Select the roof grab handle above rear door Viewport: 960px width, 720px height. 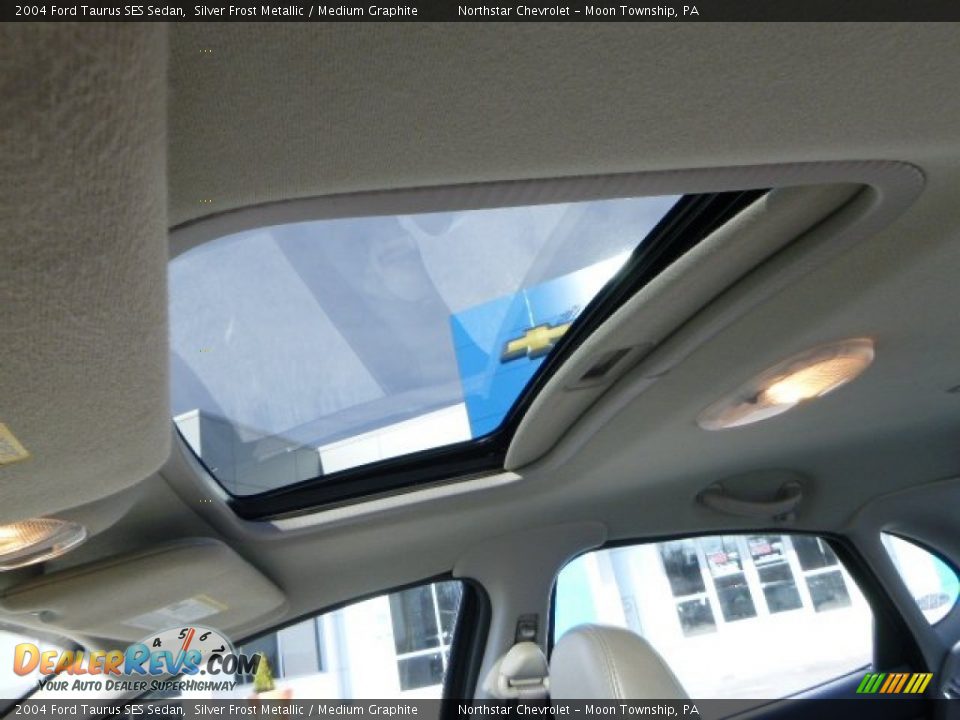752,497
